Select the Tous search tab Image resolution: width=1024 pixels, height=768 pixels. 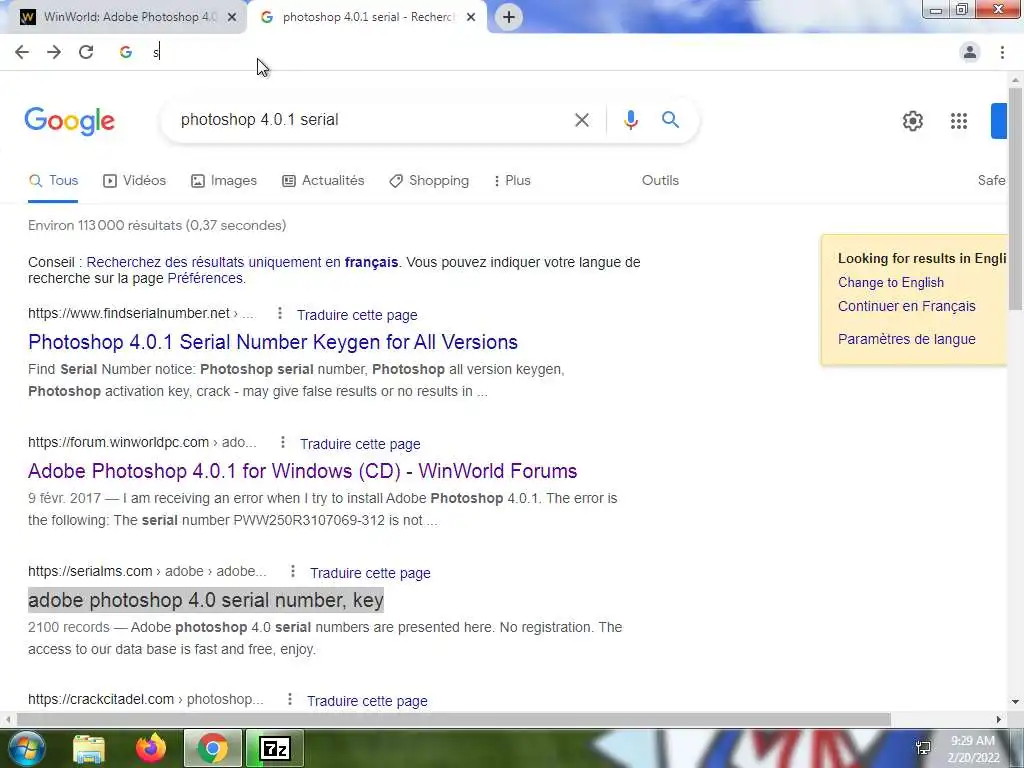(54, 181)
